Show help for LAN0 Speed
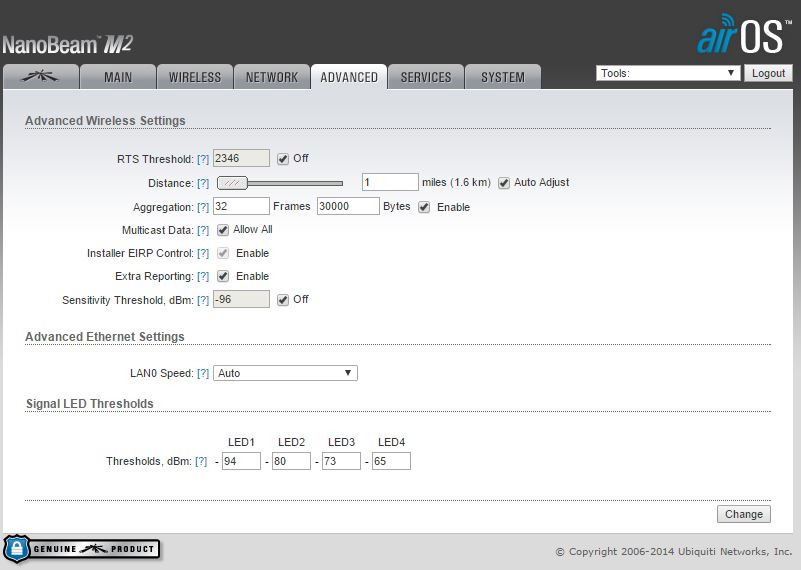The width and height of the screenshot is (801, 570). coord(203,373)
